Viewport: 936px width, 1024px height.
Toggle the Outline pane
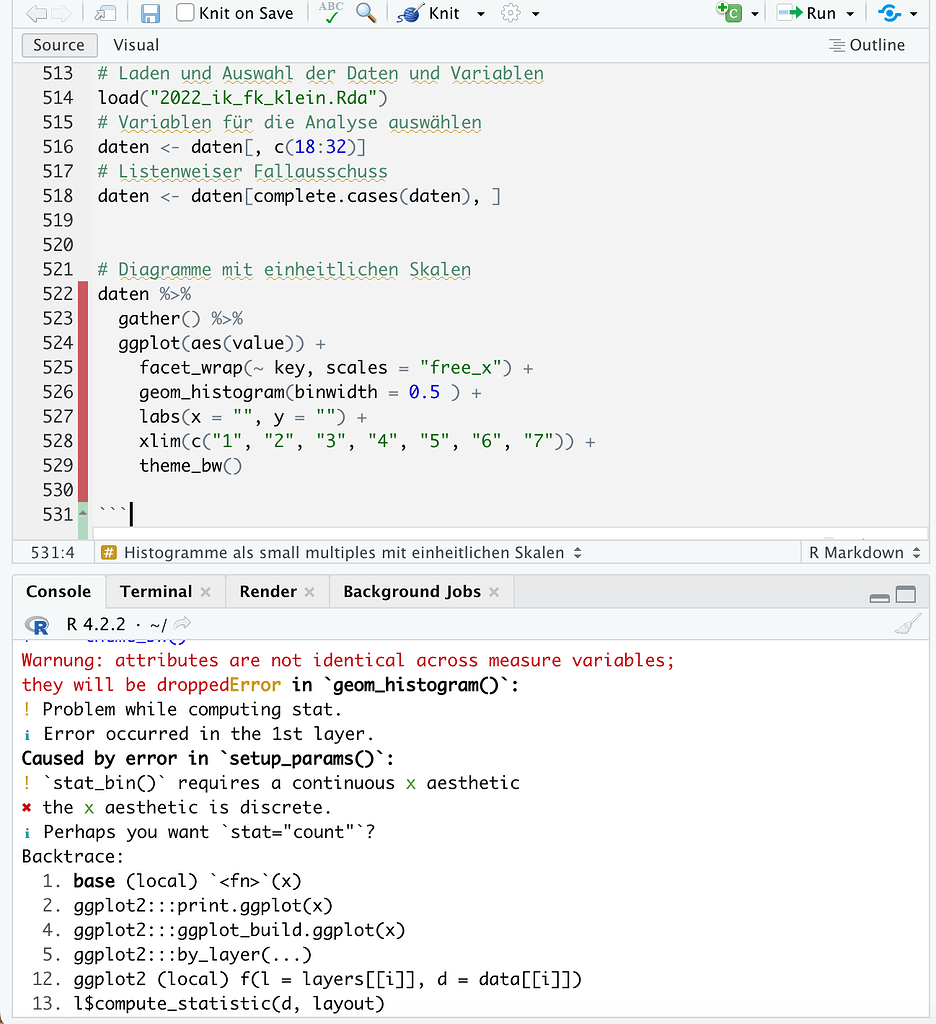click(x=866, y=45)
